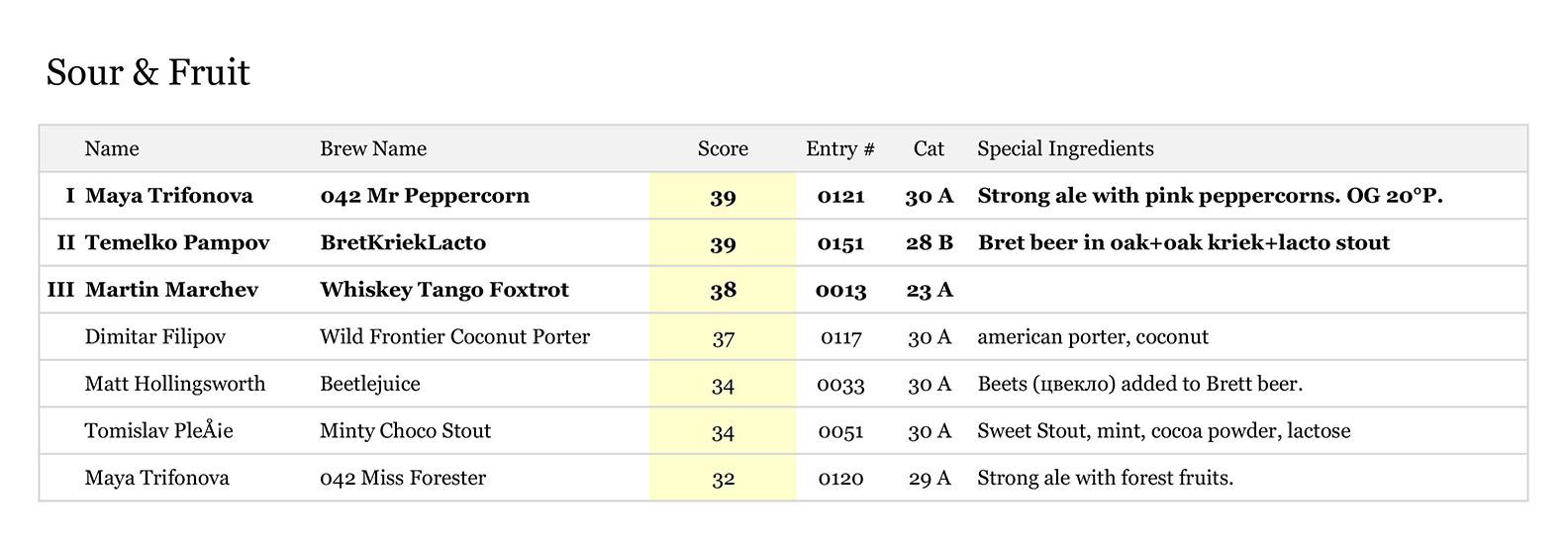Click the Name column header

(112, 149)
